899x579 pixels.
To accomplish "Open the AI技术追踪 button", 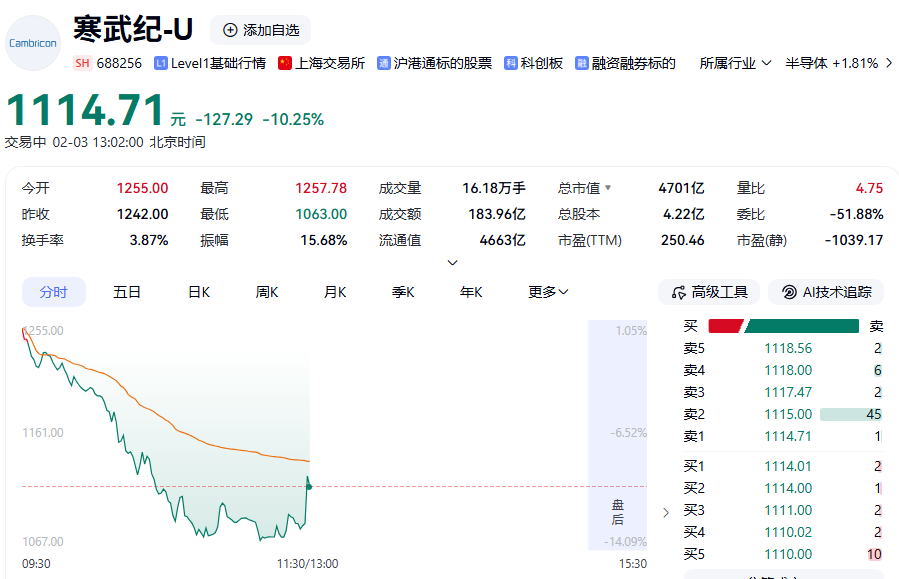I will point(826,292).
